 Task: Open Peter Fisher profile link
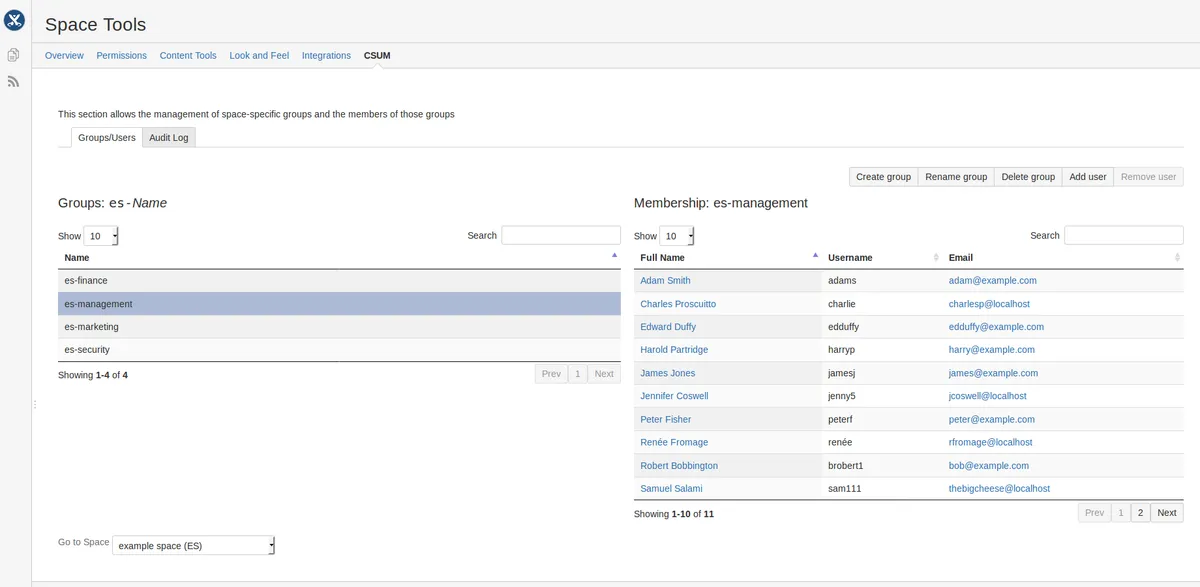666,419
